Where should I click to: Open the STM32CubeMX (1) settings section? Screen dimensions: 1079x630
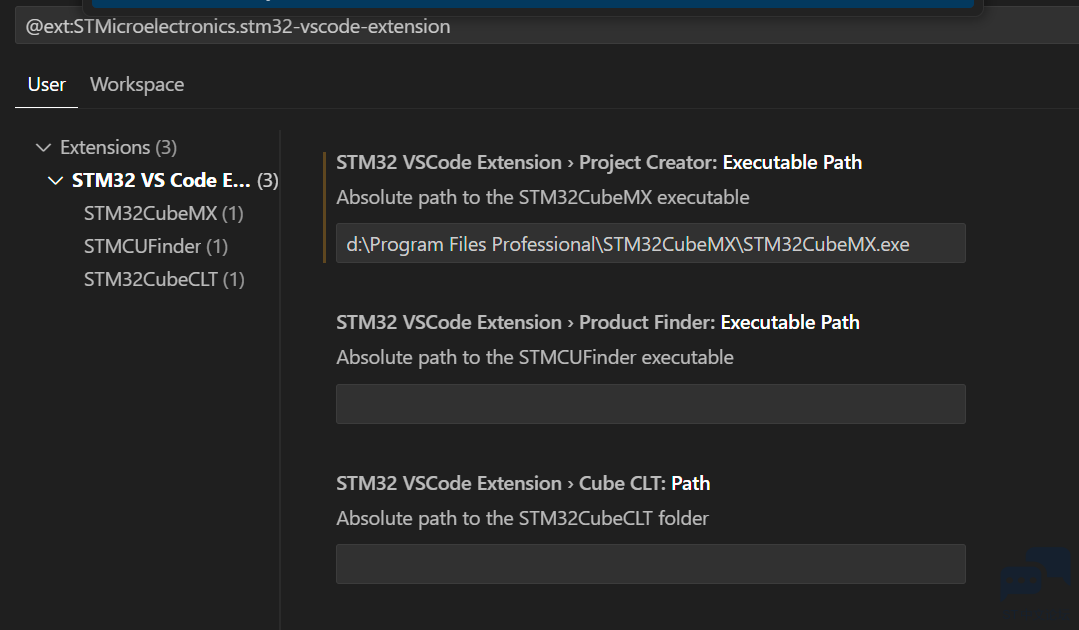tap(164, 213)
